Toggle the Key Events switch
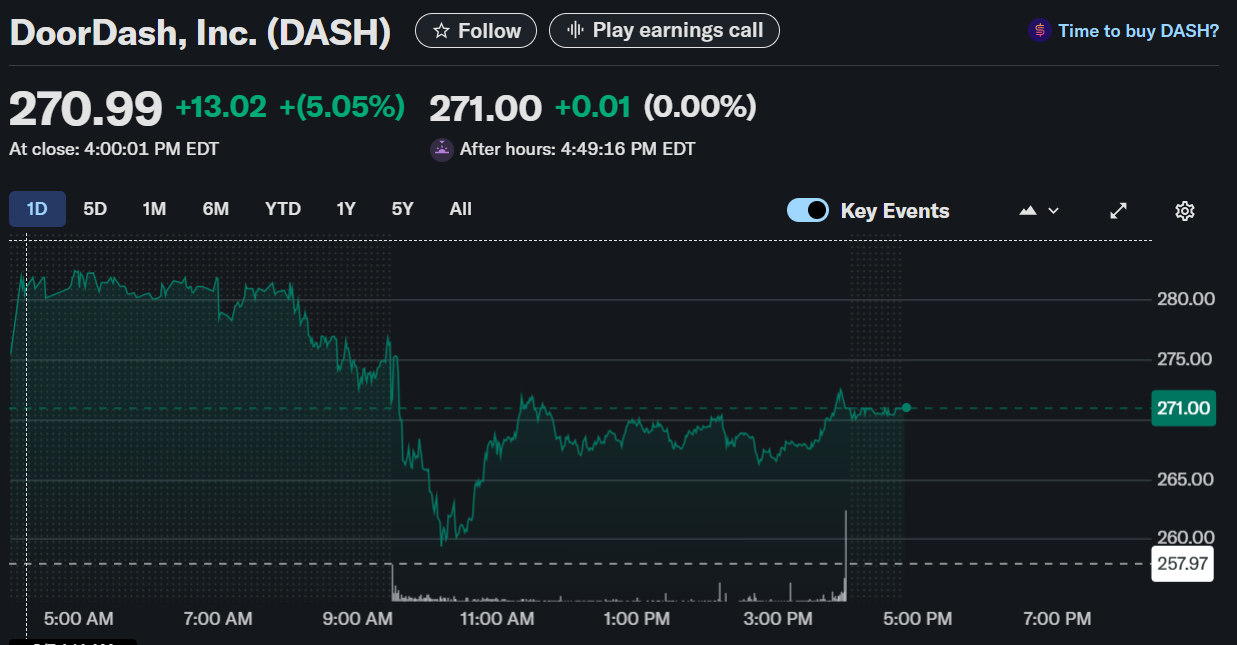This screenshot has height=645, width=1237. point(808,210)
